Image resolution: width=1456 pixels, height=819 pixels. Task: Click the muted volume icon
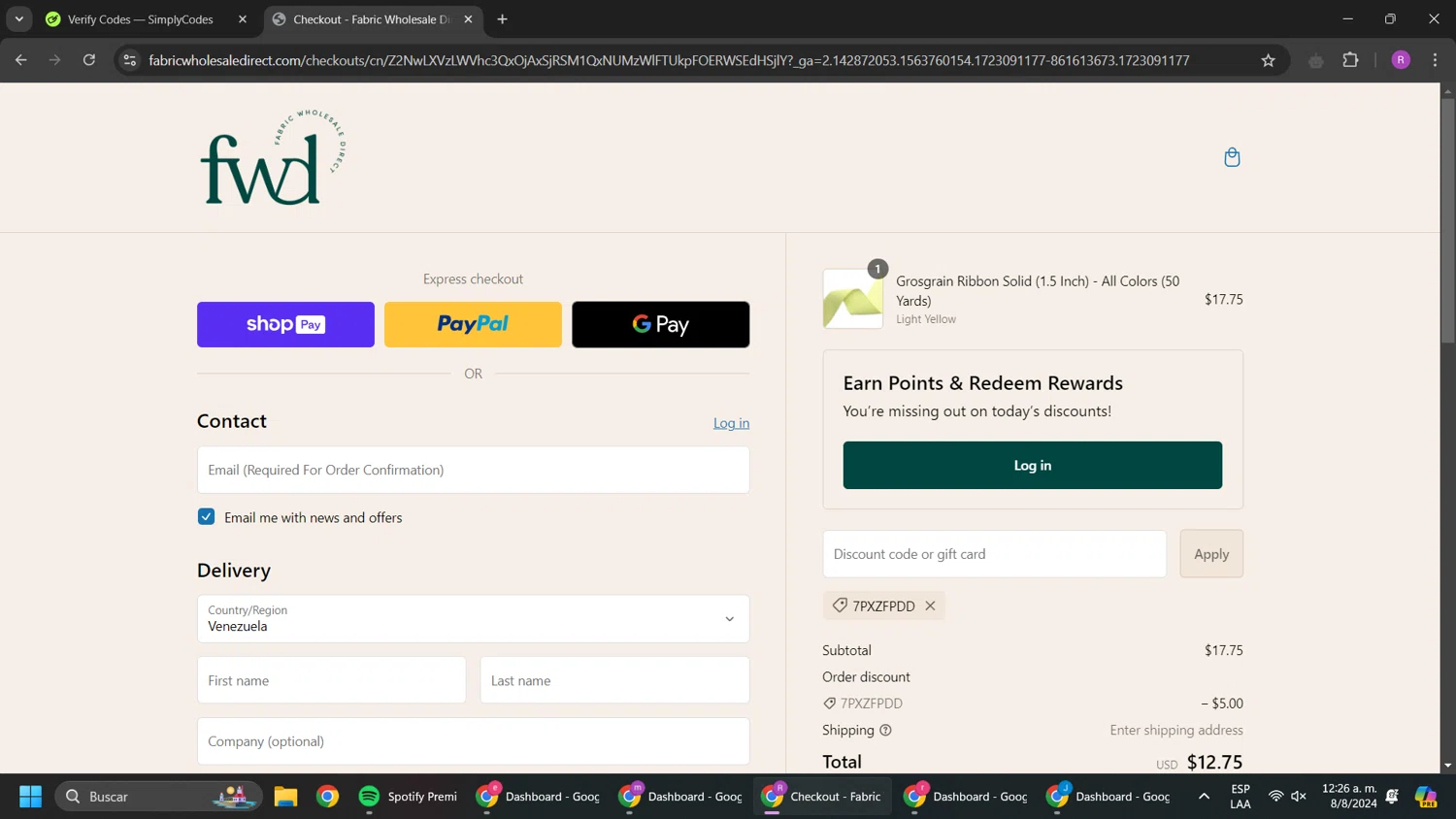click(x=1299, y=797)
